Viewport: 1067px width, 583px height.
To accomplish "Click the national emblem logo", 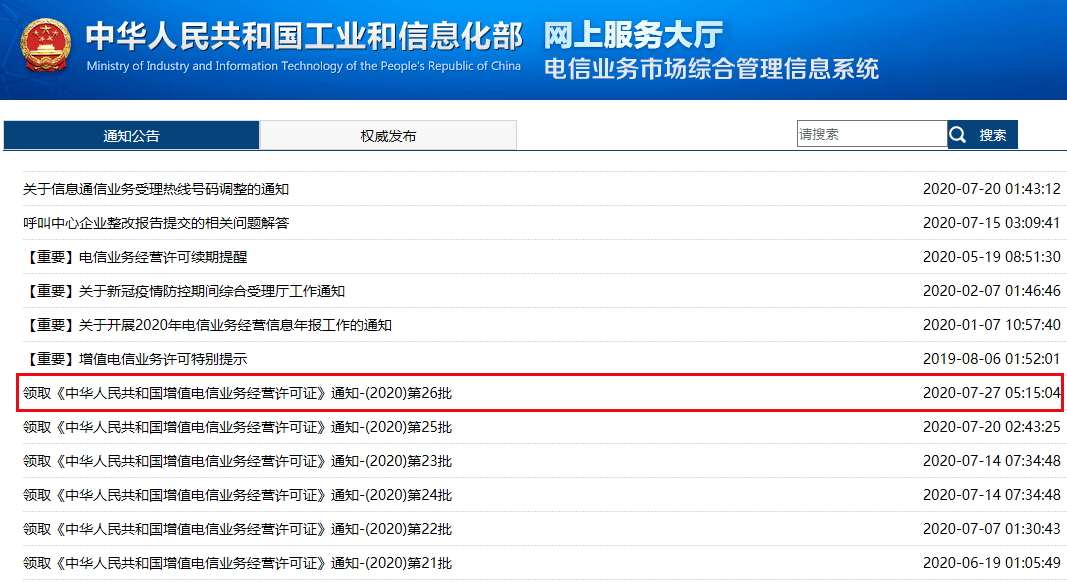I will pyautogui.click(x=46, y=45).
